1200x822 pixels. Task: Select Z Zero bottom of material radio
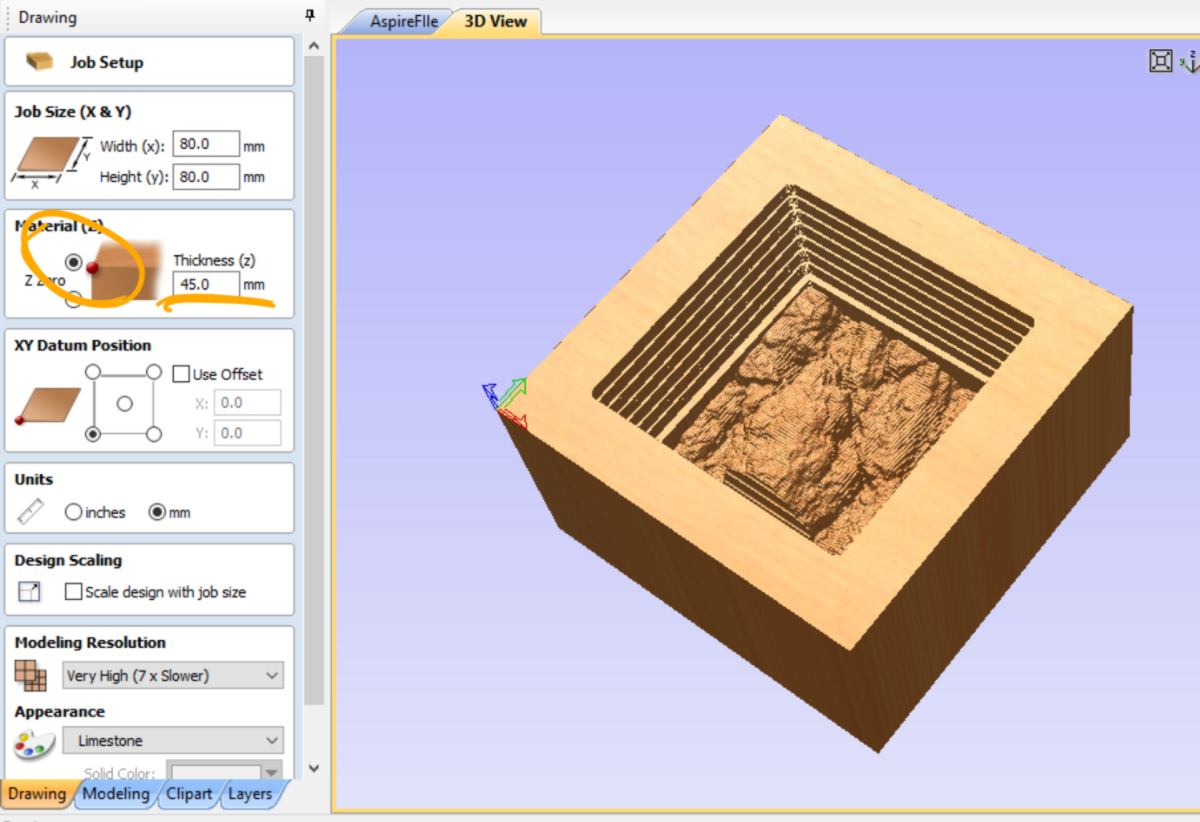73,298
